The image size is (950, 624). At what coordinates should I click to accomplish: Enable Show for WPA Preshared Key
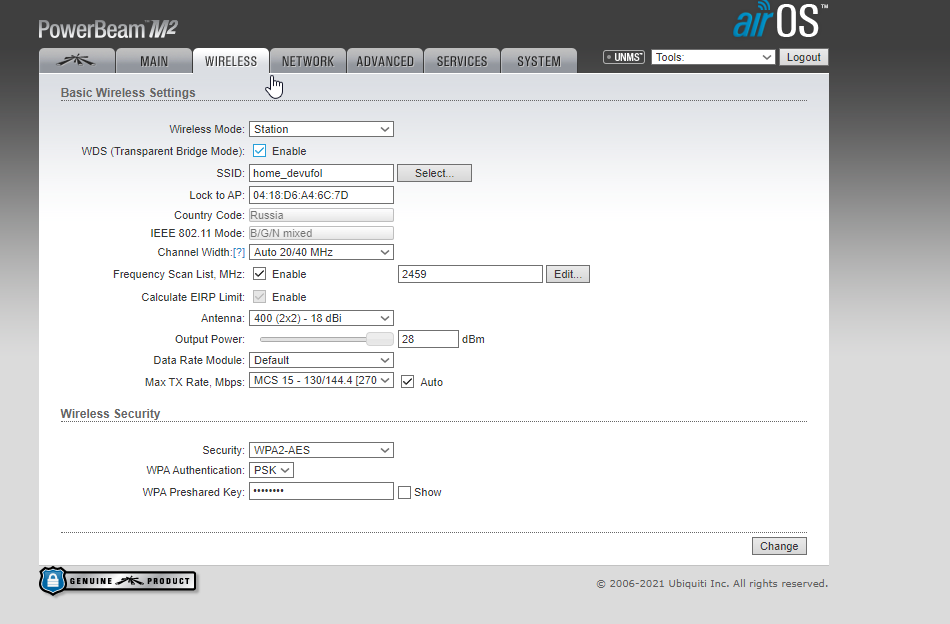click(405, 492)
